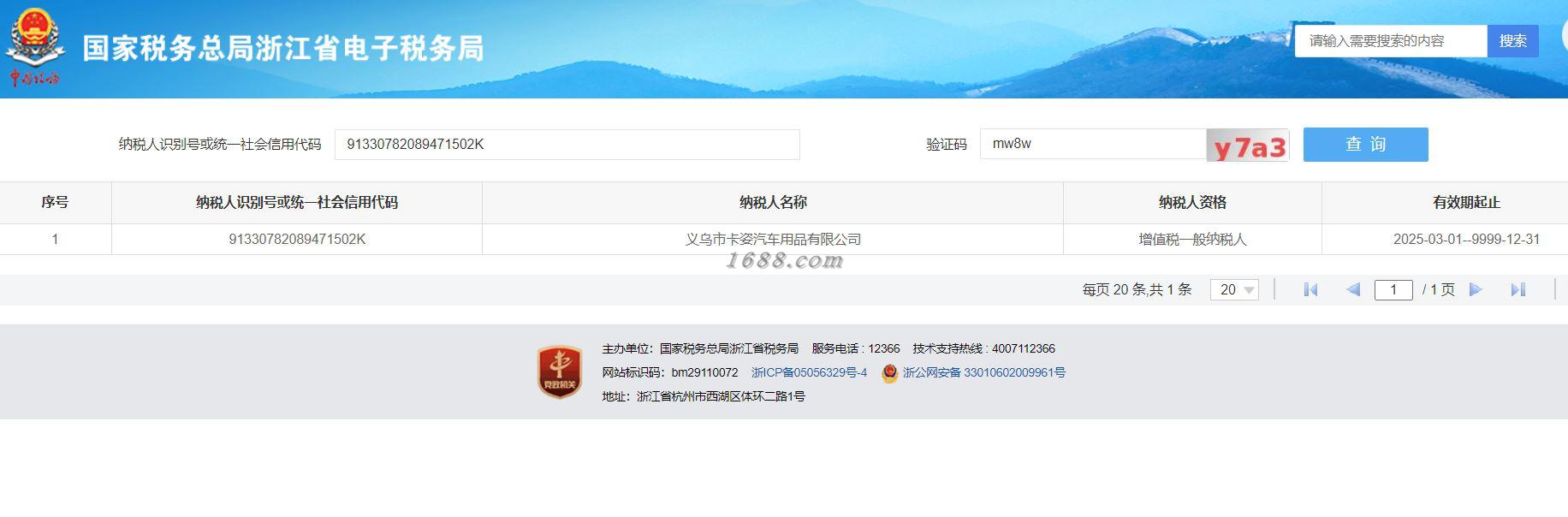Click the police shield filing icon

click(889, 373)
